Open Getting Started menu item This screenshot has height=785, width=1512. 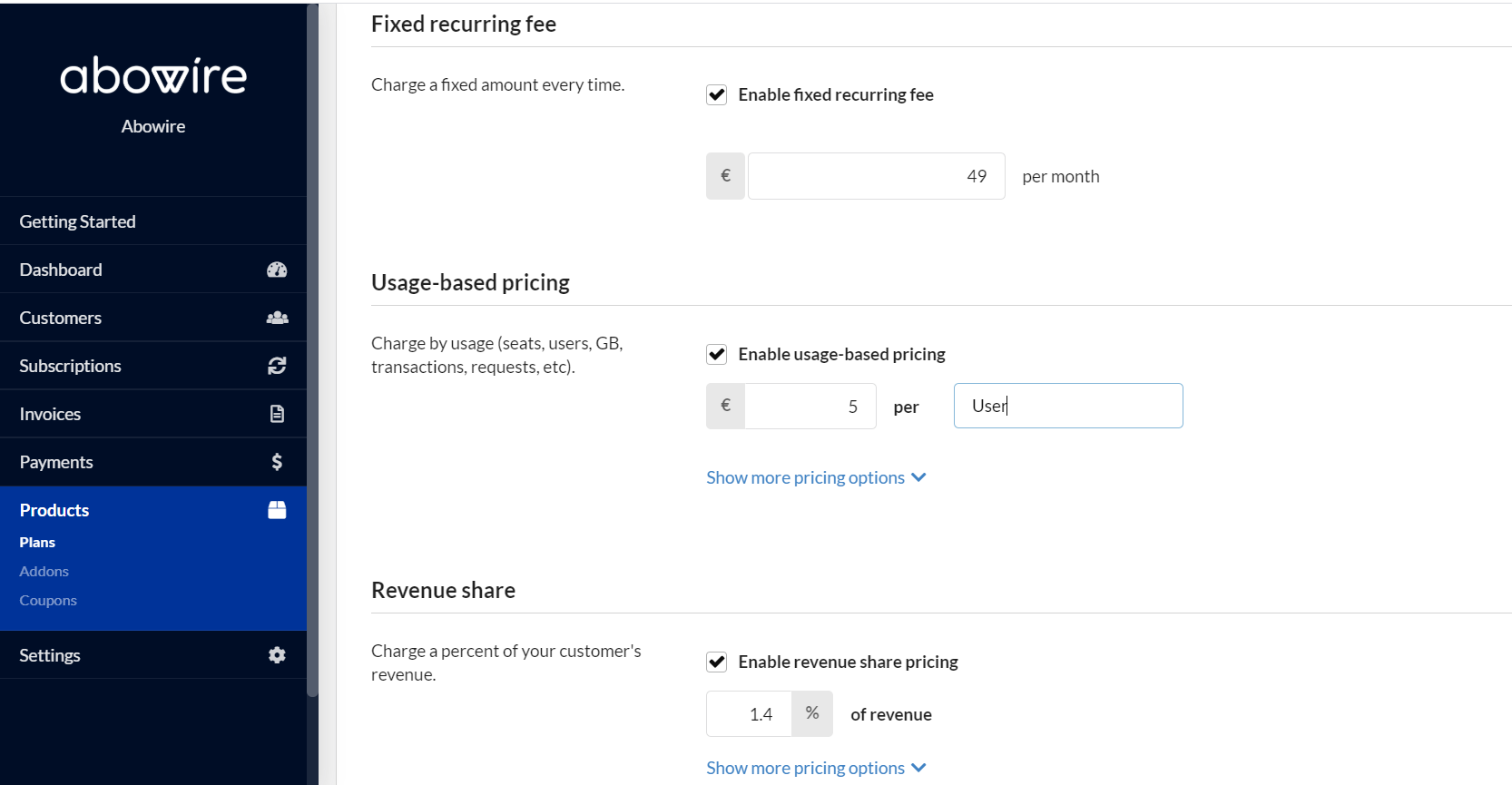click(153, 221)
